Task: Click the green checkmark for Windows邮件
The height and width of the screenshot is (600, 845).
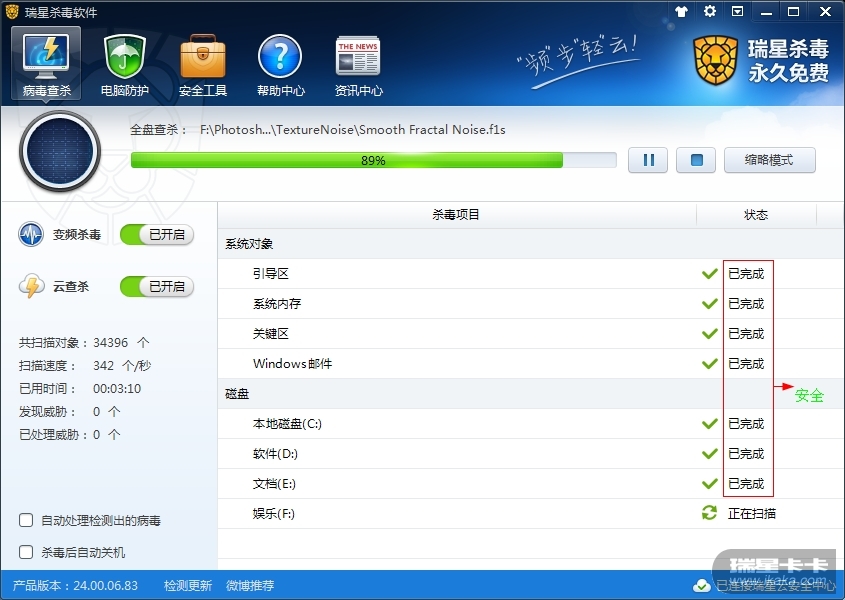Action: (710, 364)
